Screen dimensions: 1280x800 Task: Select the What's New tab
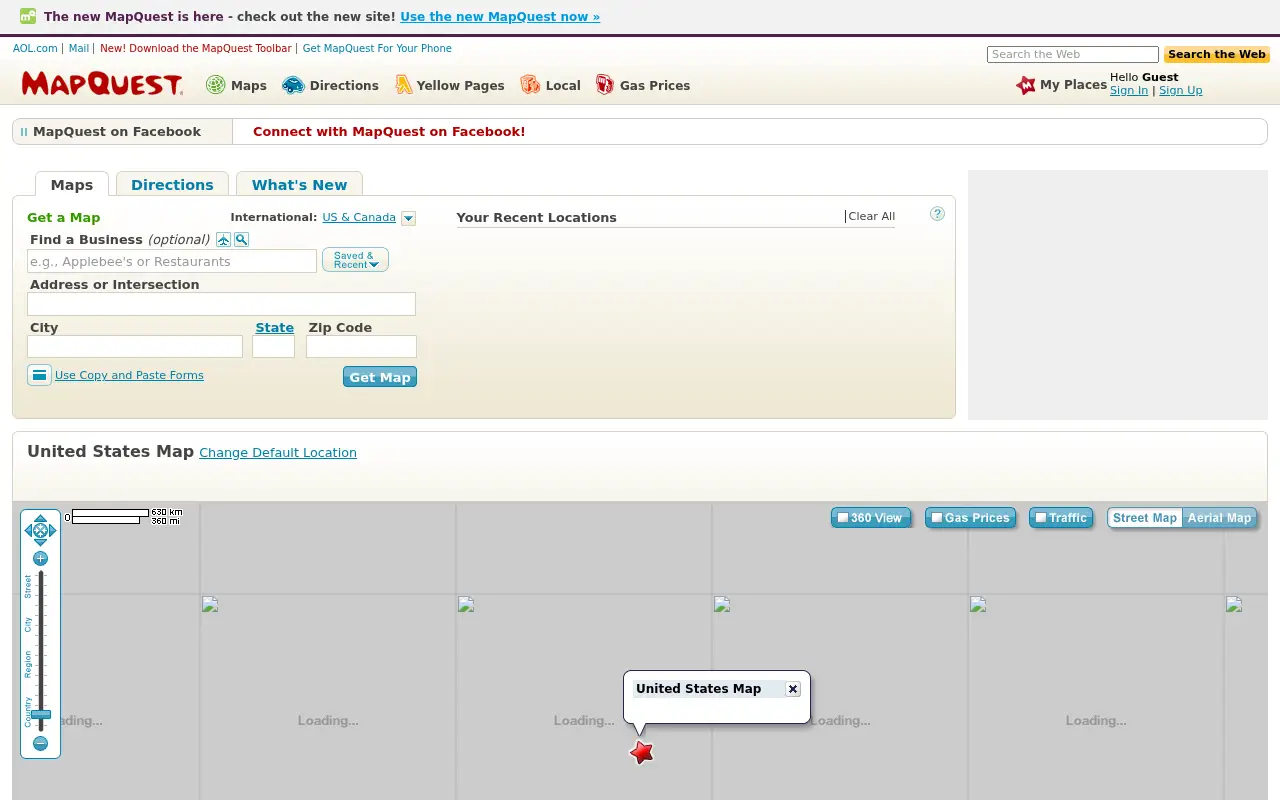(x=299, y=184)
